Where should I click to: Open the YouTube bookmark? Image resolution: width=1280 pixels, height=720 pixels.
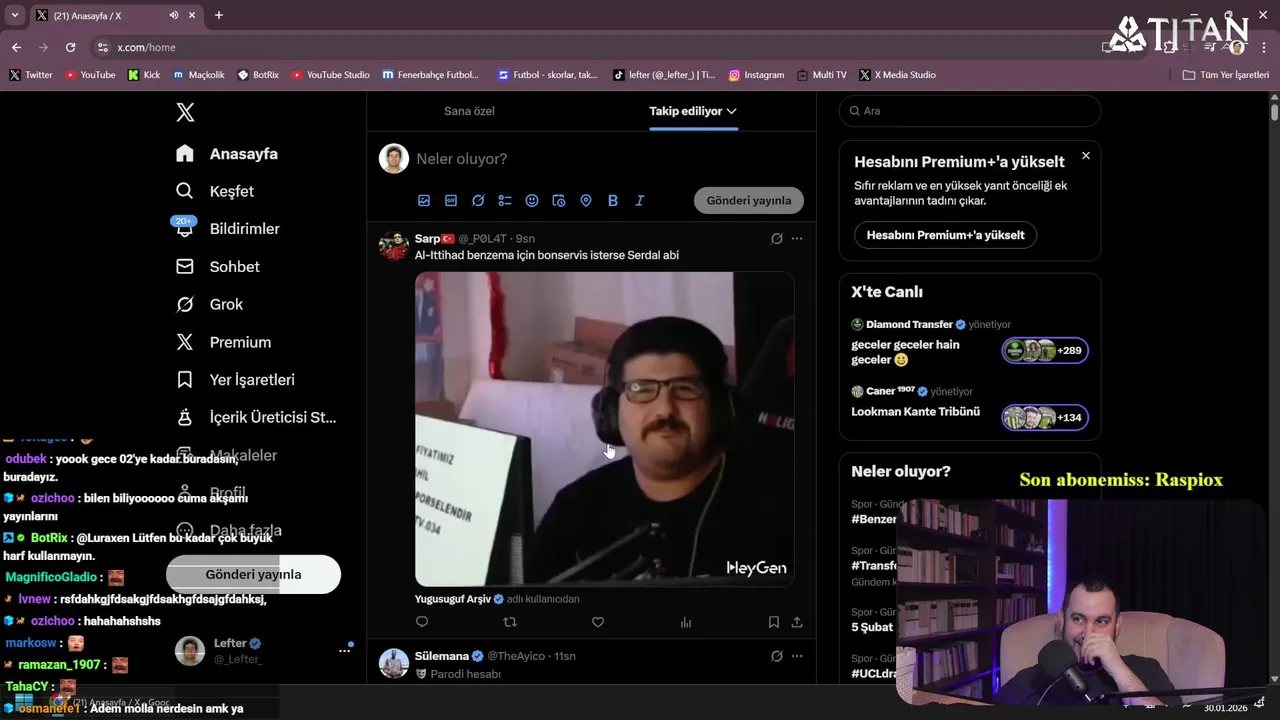point(90,75)
